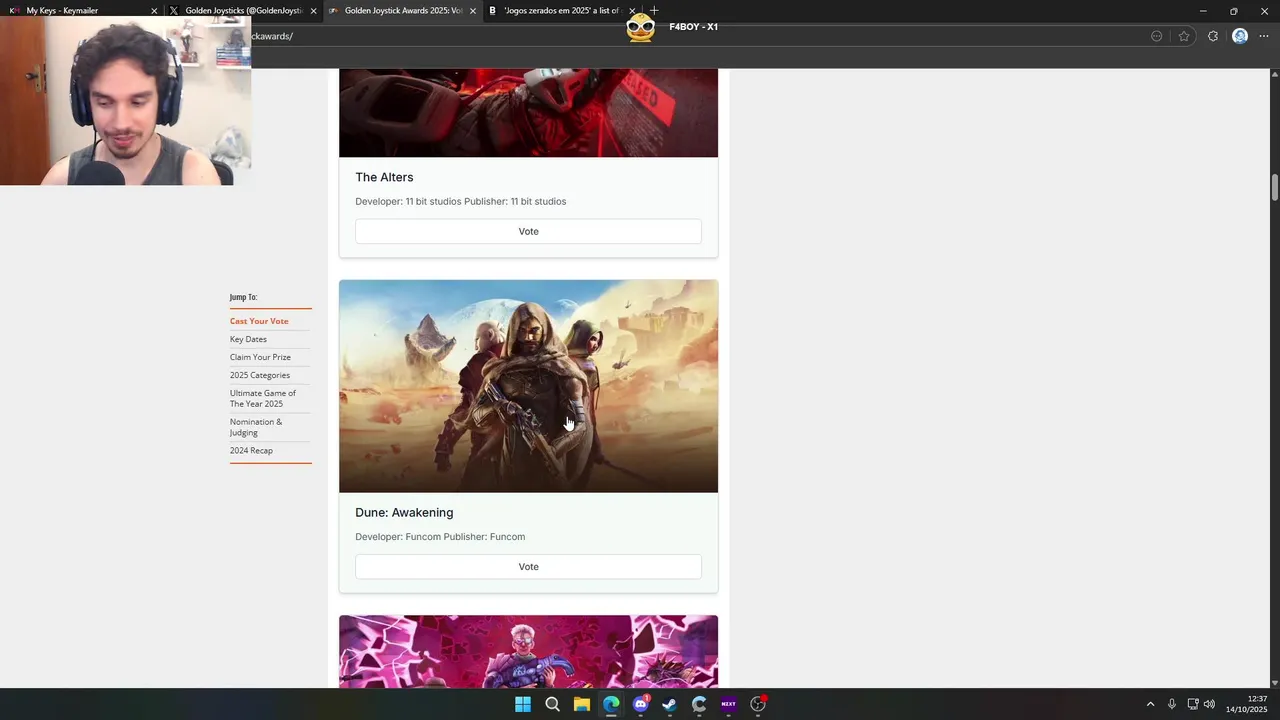This screenshot has width=1280, height=720.
Task: Open Edge Settings and more menu
Action: click(x=1264, y=36)
